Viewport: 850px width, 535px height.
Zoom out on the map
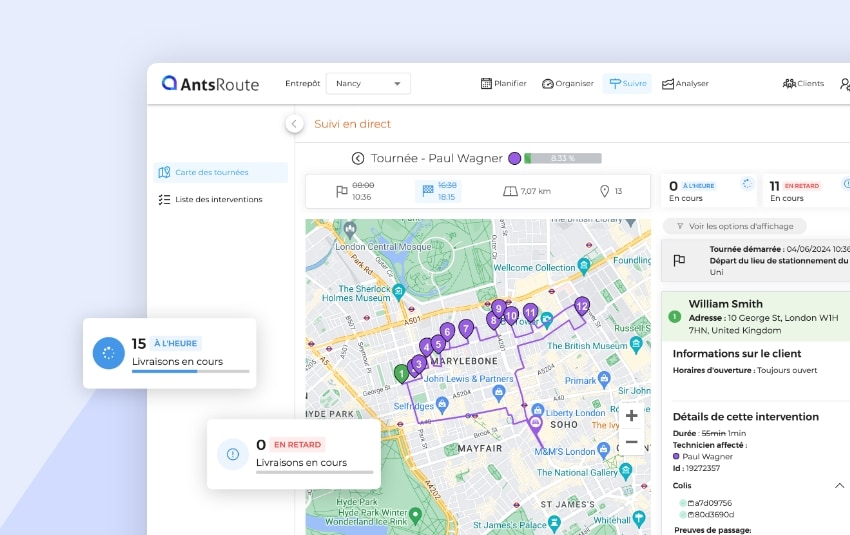[631, 442]
